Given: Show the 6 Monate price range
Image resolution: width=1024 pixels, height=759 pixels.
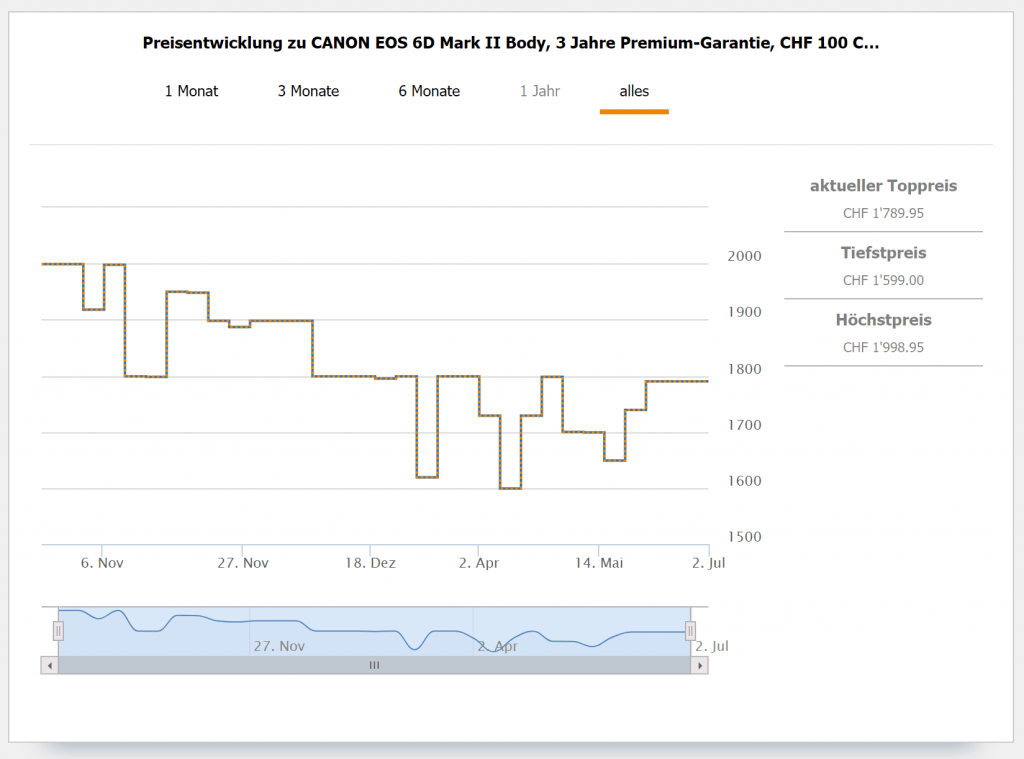Looking at the screenshot, I should pyautogui.click(x=429, y=91).
